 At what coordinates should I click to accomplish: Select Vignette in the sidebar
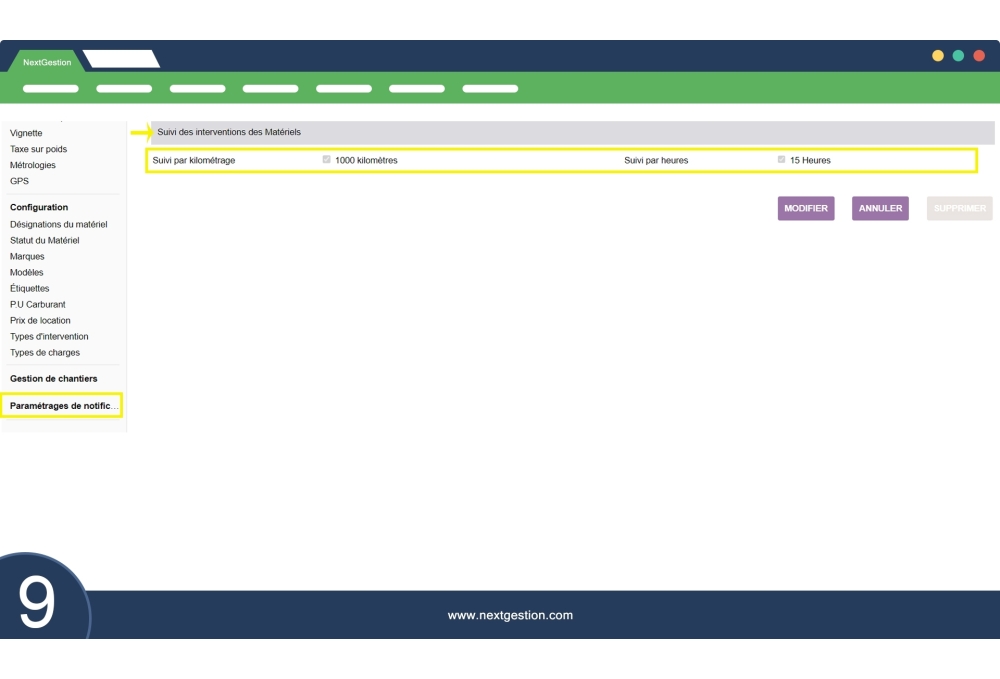(x=26, y=133)
